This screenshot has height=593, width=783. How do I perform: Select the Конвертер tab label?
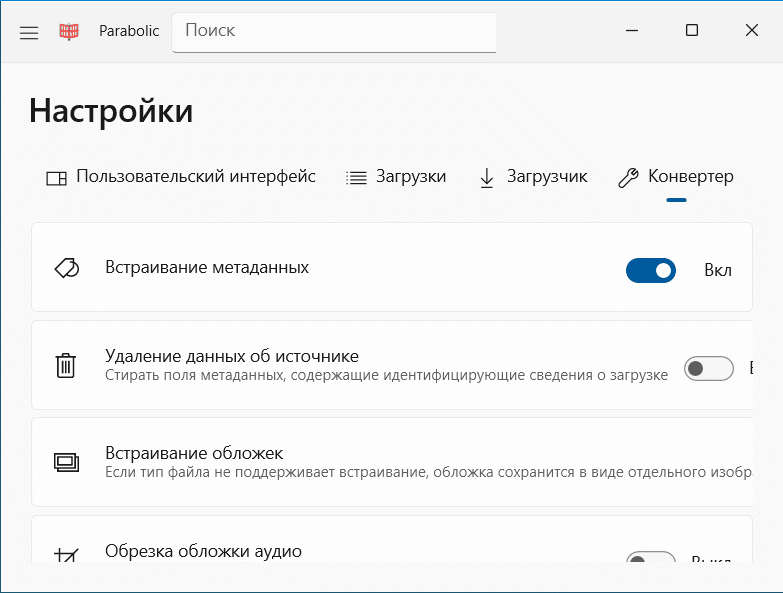pyautogui.click(x=690, y=177)
